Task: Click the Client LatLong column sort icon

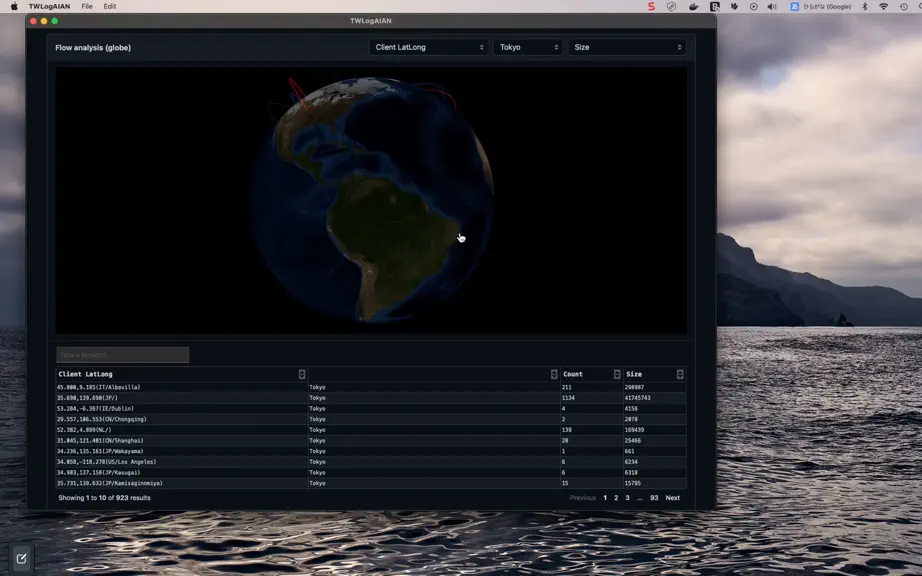Action: tap(302, 374)
